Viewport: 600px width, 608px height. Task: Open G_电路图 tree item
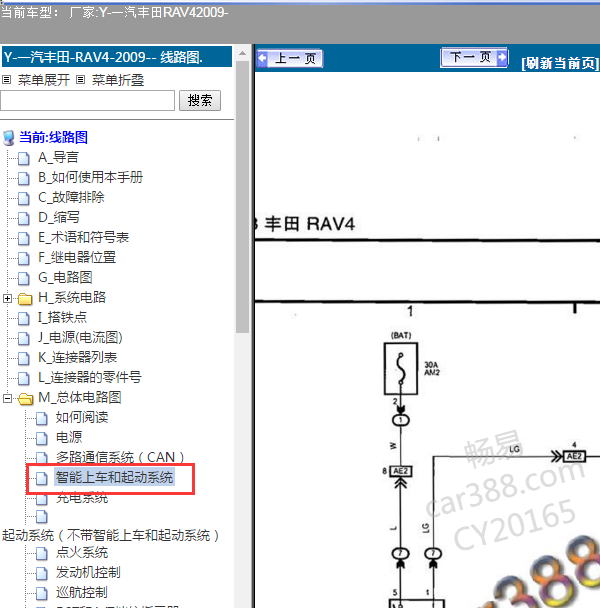click(65, 278)
